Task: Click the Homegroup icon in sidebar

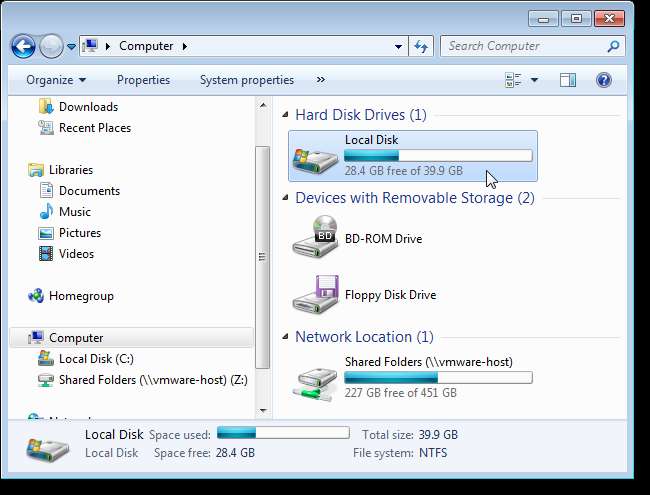Action: (x=36, y=296)
